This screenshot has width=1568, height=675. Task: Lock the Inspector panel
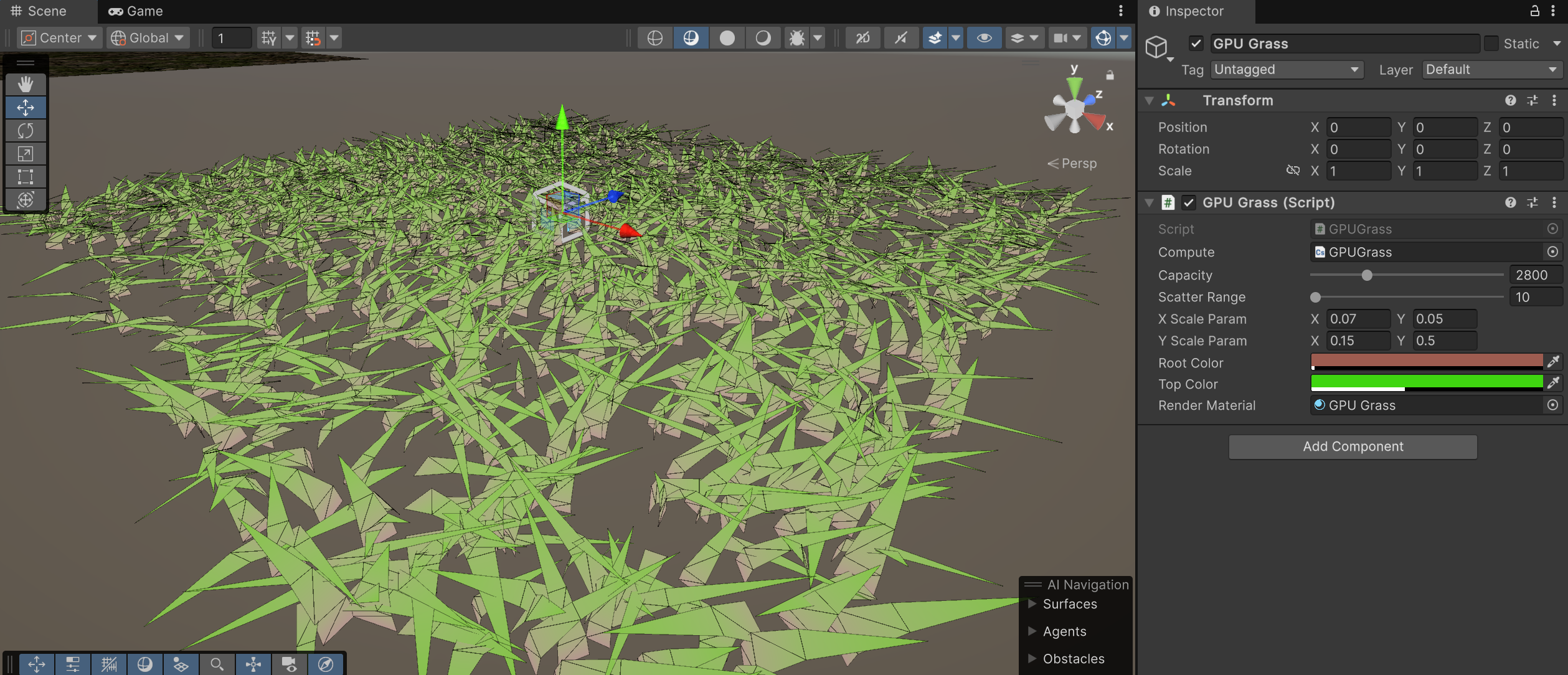1535,11
